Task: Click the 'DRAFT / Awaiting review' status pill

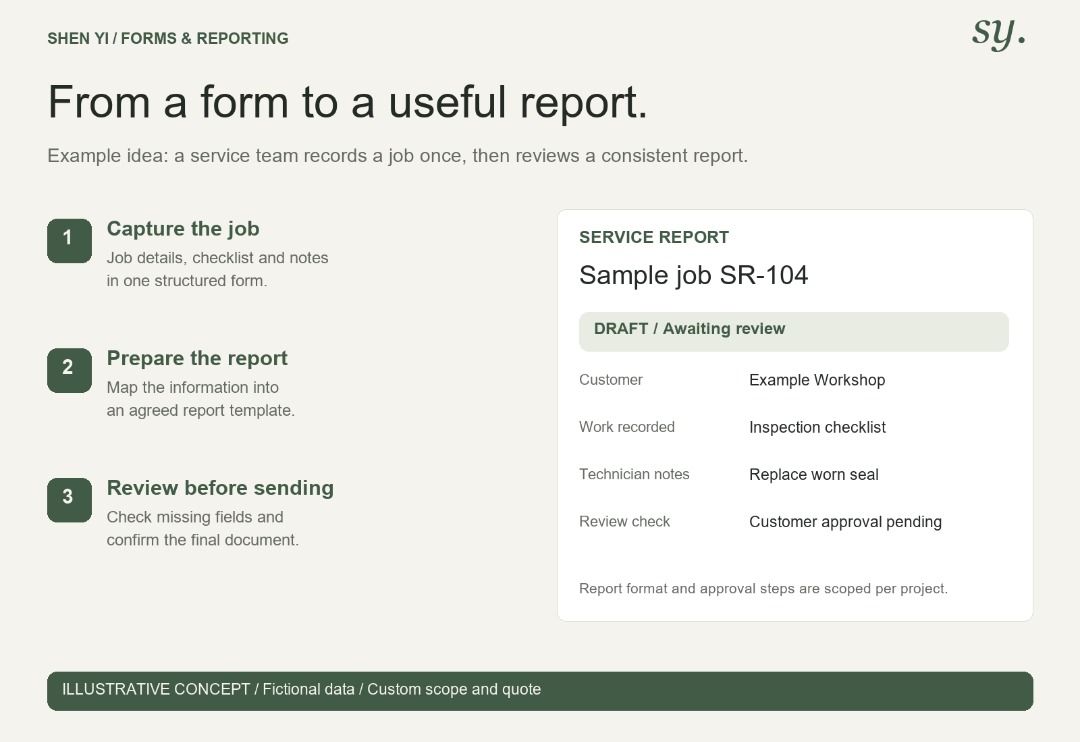Action: click(x=793, y=331)
